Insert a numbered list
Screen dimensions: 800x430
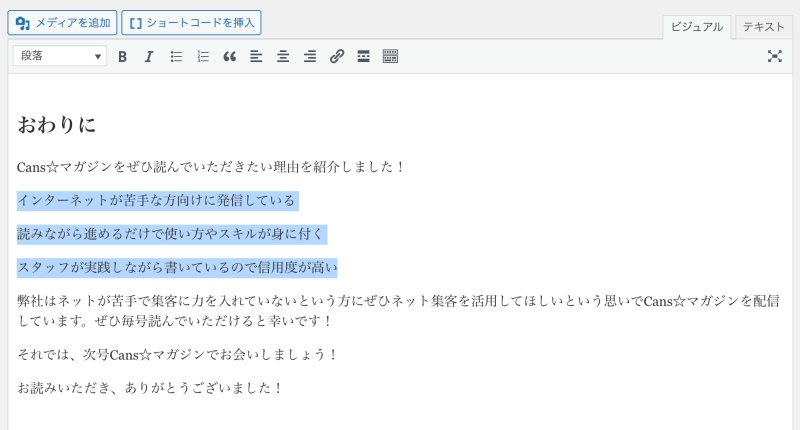click(203, 57)
